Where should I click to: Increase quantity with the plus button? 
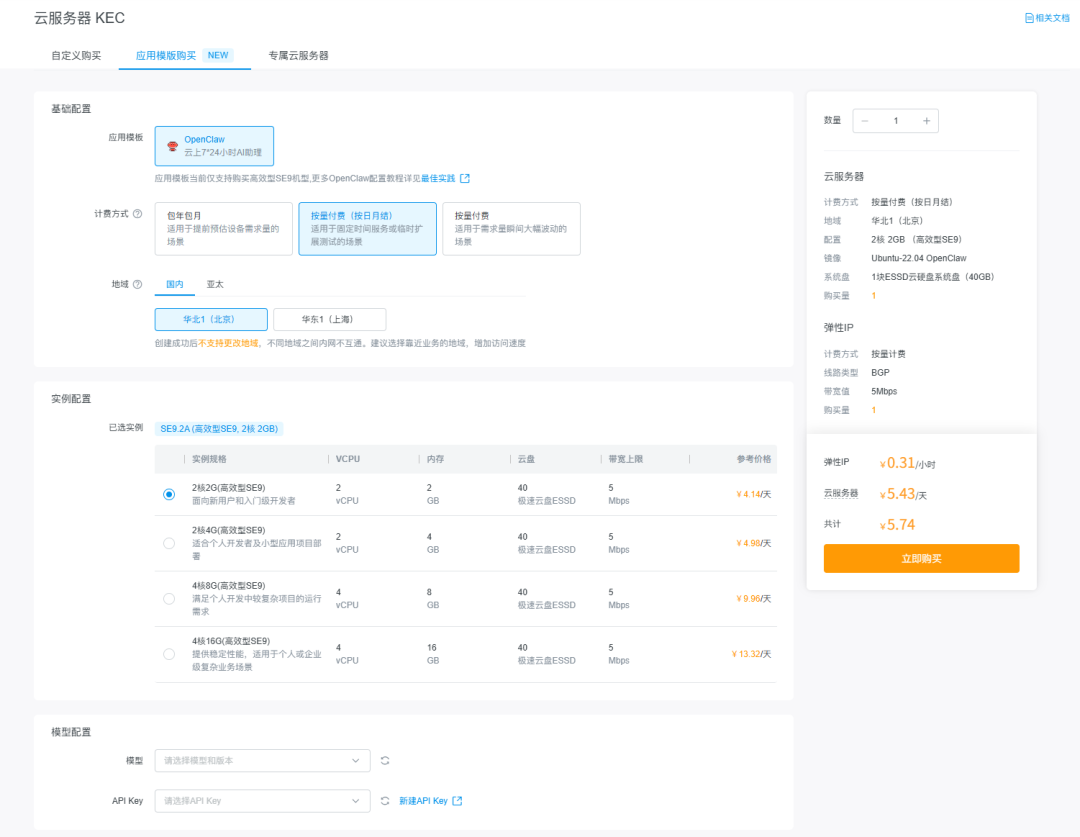tap(926, 121)
